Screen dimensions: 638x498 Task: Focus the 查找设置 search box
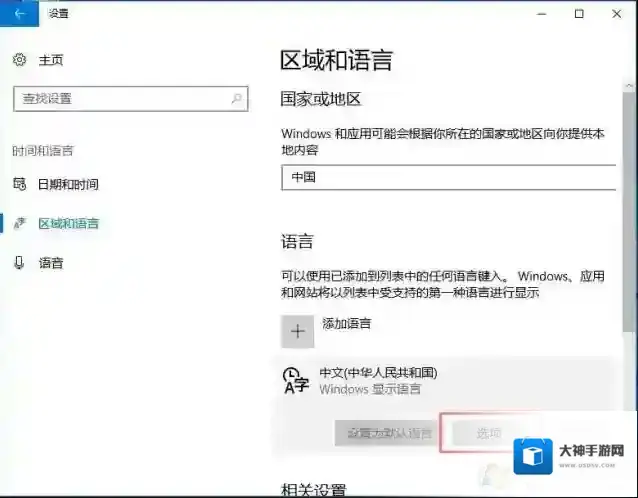pos(131,98)
